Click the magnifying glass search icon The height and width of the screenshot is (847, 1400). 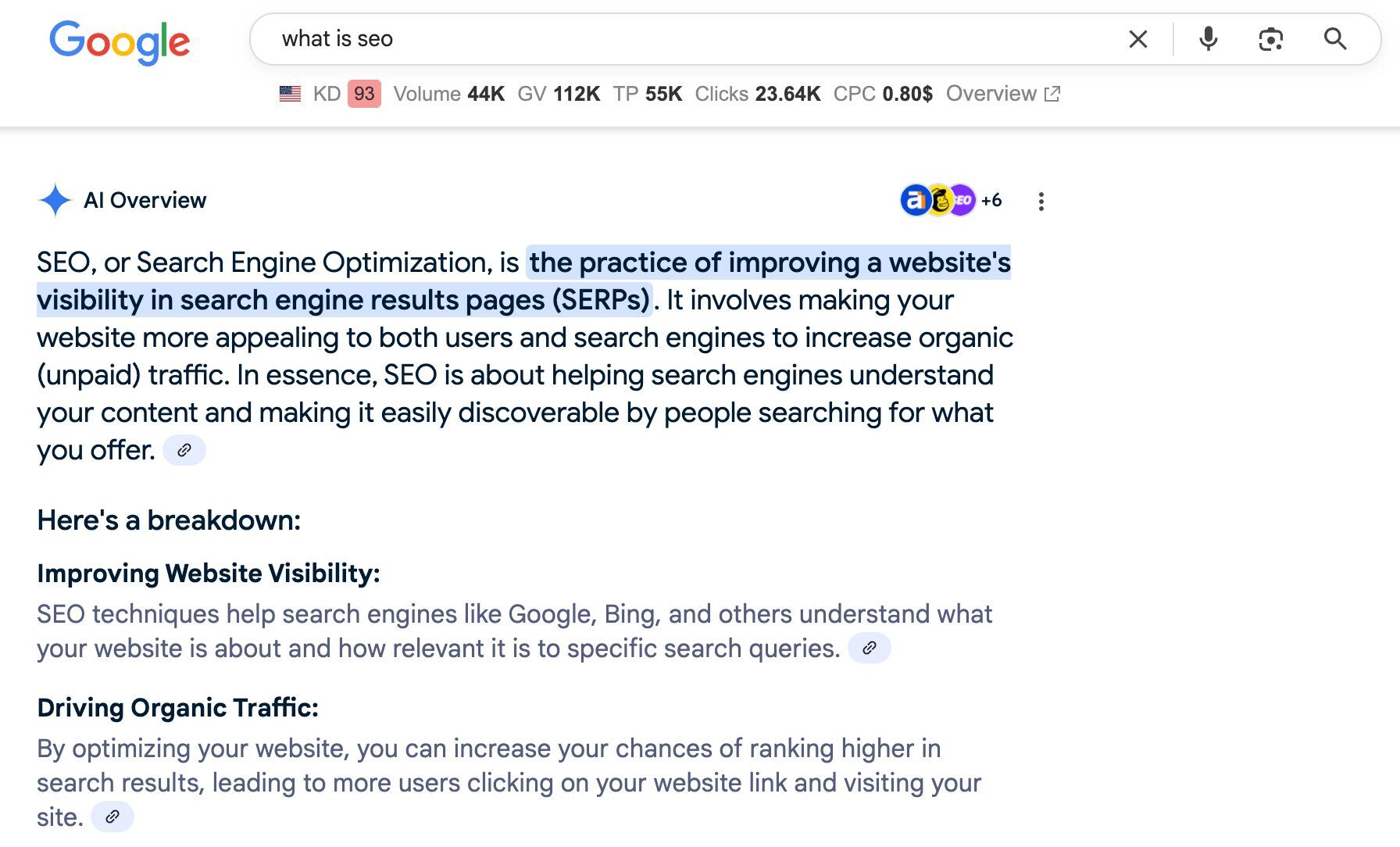pos(1336,39)
